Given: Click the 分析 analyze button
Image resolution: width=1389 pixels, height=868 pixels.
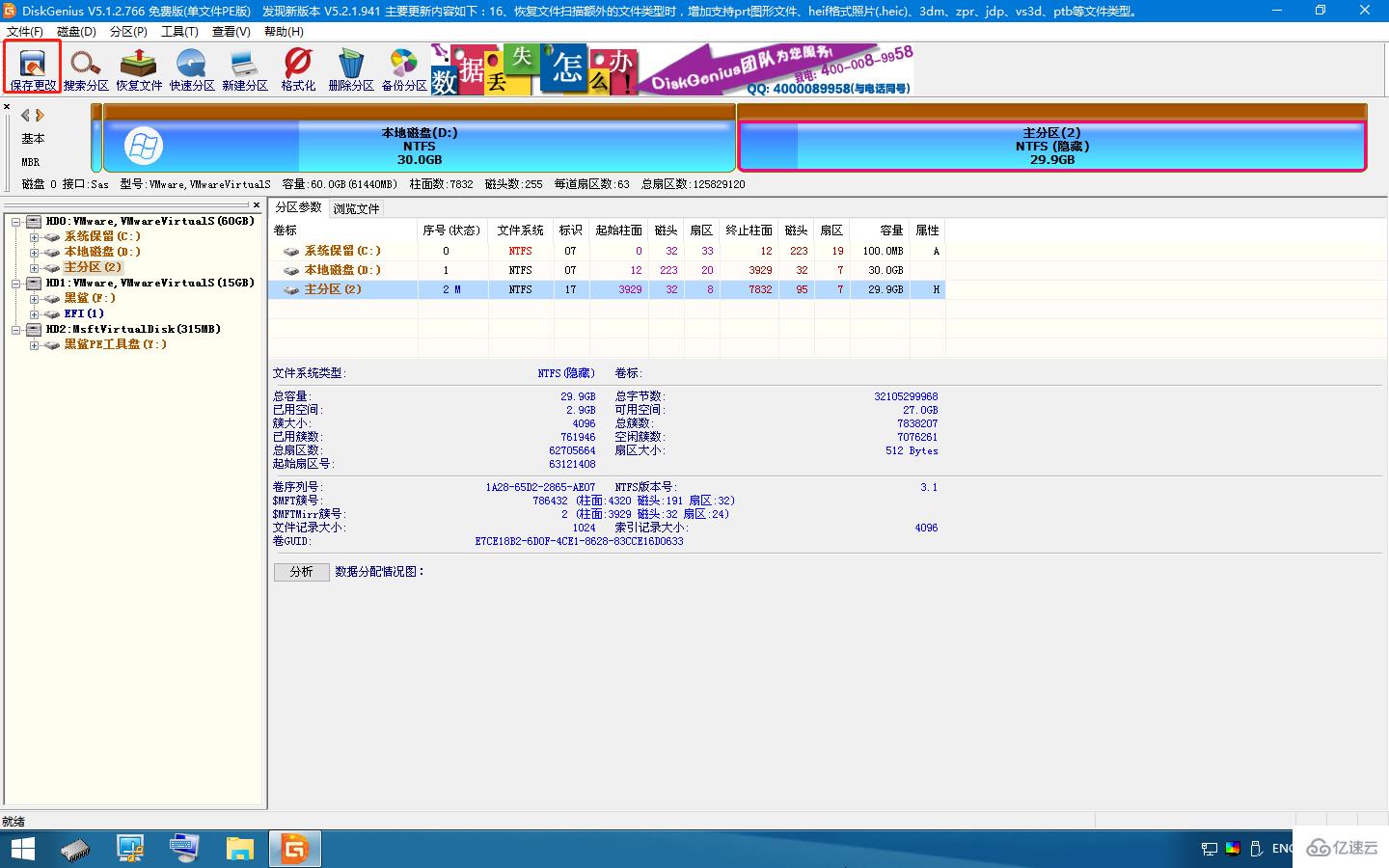Looking at the screenshot, I should click(x=301, y=572).
